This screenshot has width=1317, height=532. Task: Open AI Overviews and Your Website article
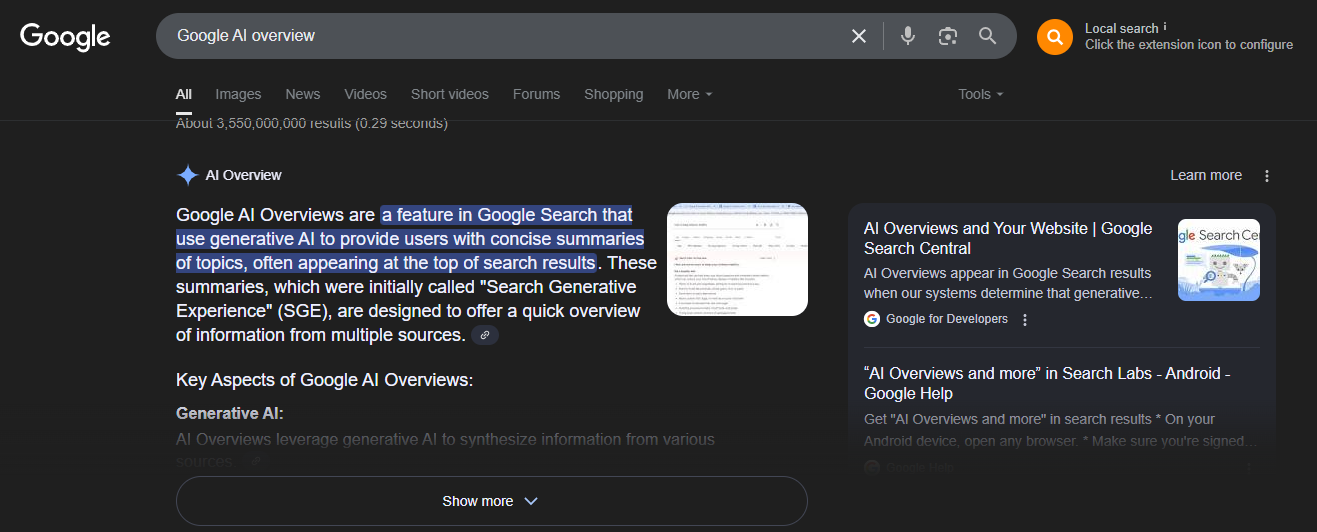coord(1008,238)
